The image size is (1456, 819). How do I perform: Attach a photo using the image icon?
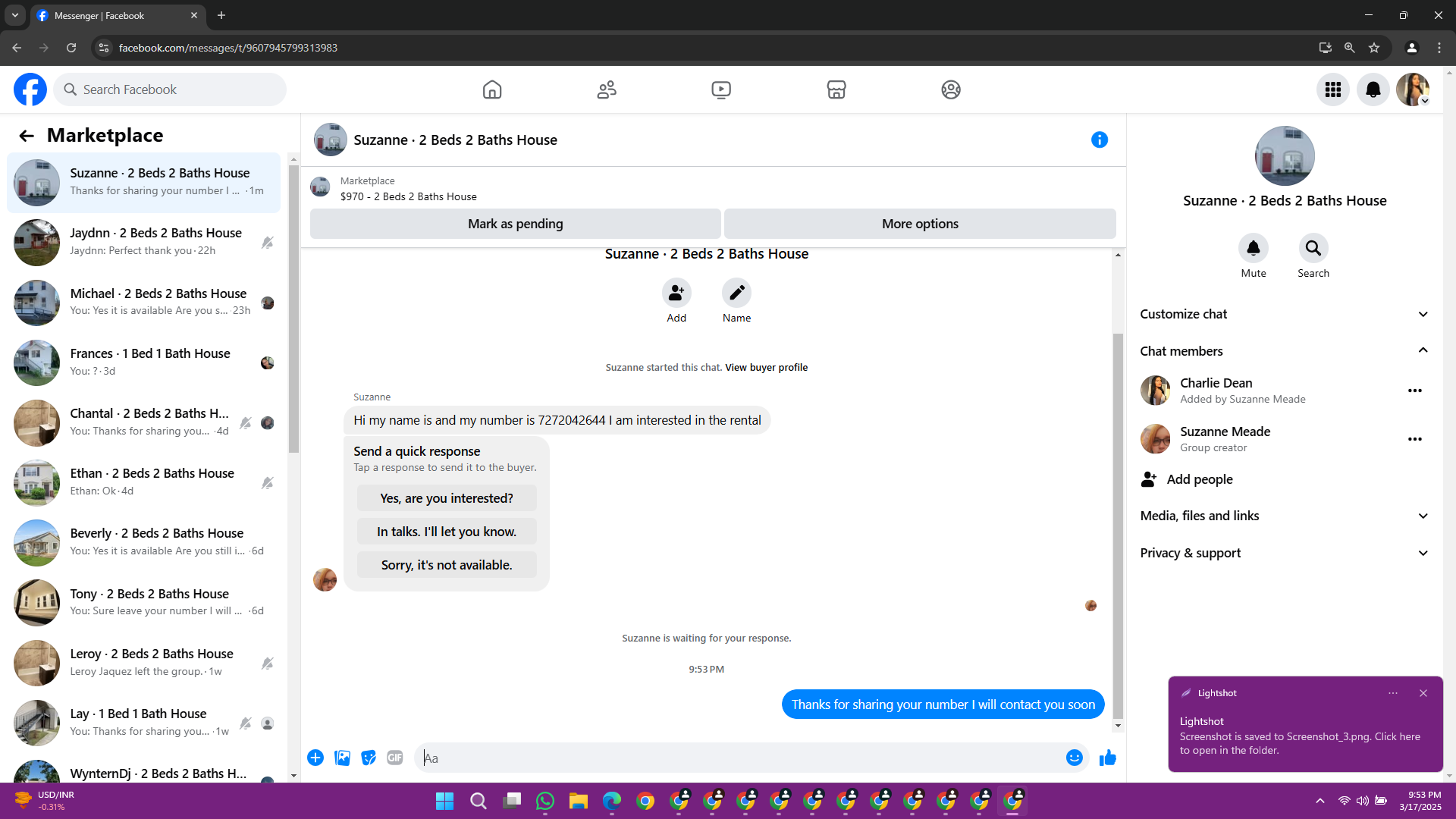[343, 758]
